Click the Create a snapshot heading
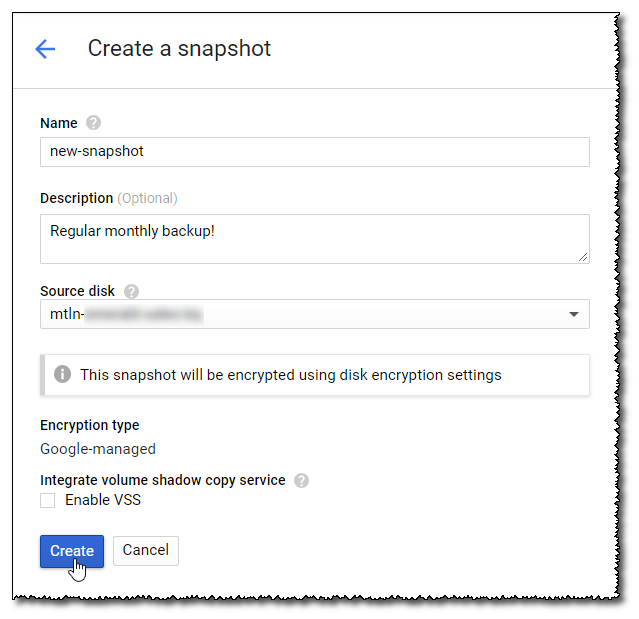The image size is (639, 619). tap(179, 49)
